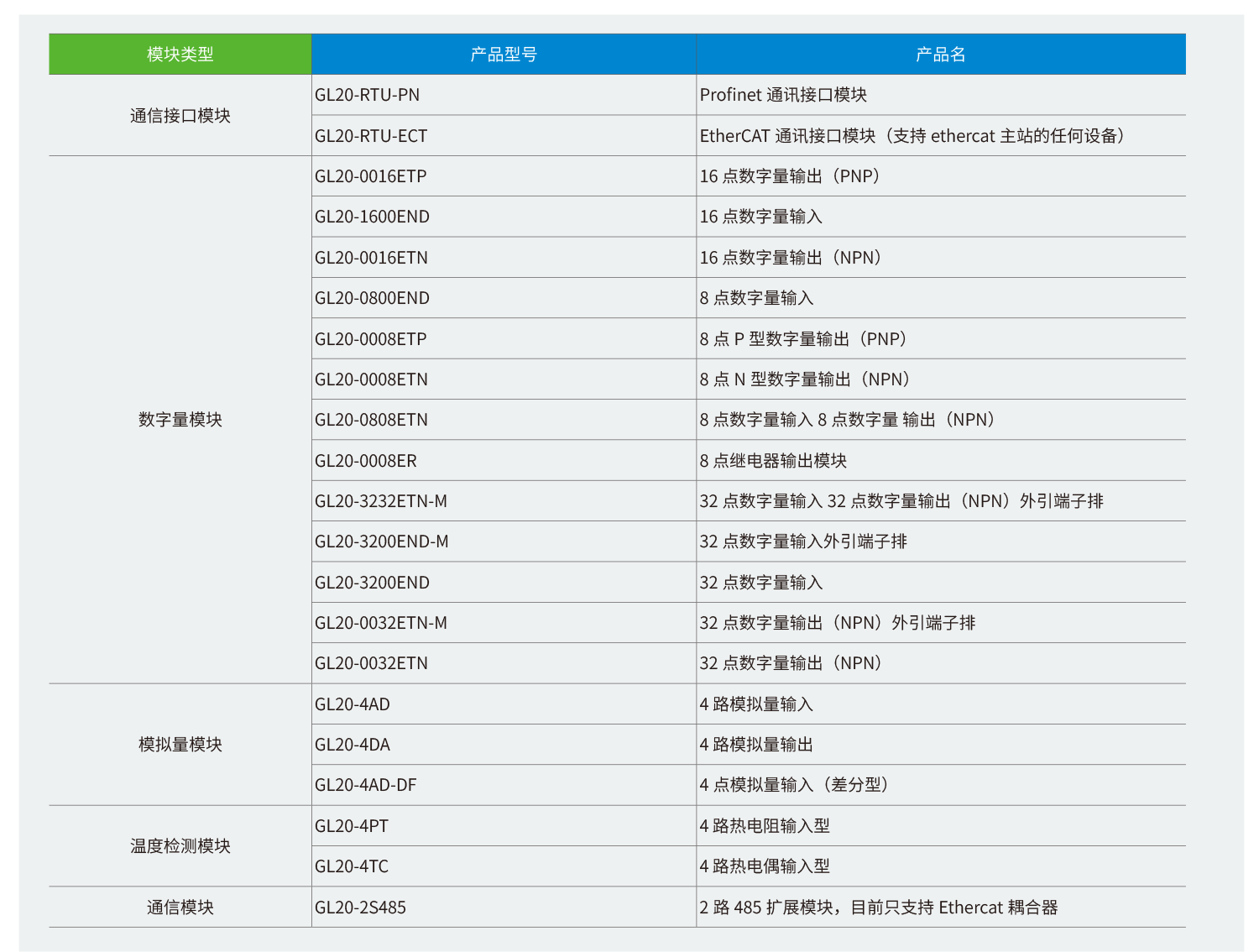Select the 温度检测模块 category cell
This screenshot has height=952, width=1259.
coord(180,846)
